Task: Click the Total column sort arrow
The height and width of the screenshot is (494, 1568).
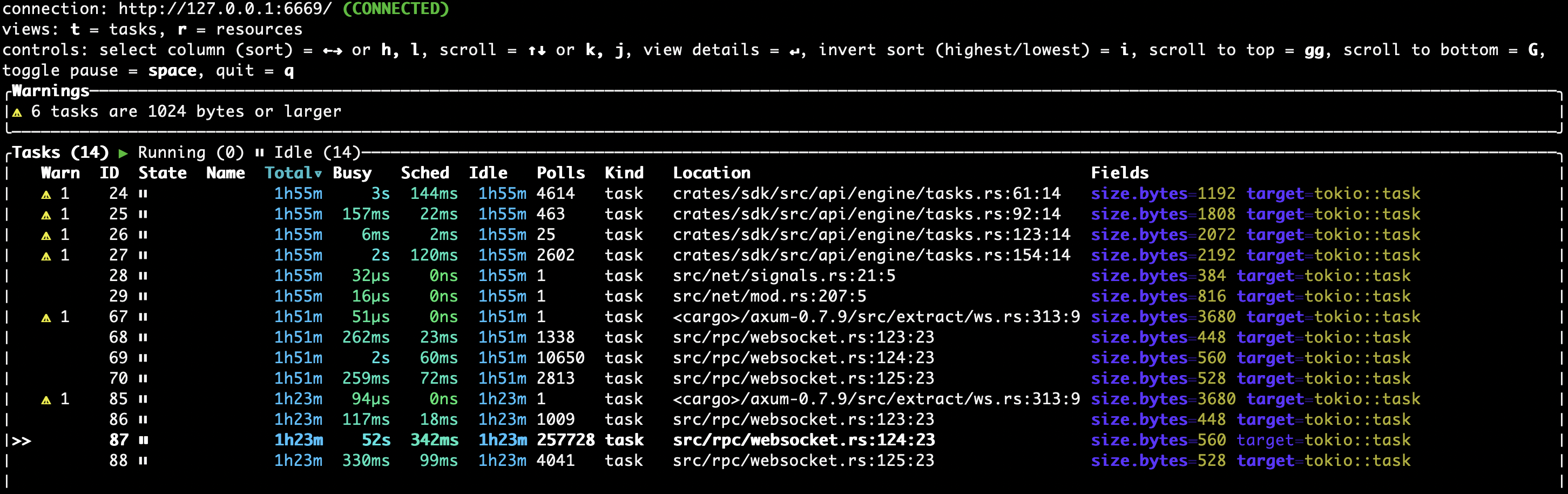Action: (317, 173)
